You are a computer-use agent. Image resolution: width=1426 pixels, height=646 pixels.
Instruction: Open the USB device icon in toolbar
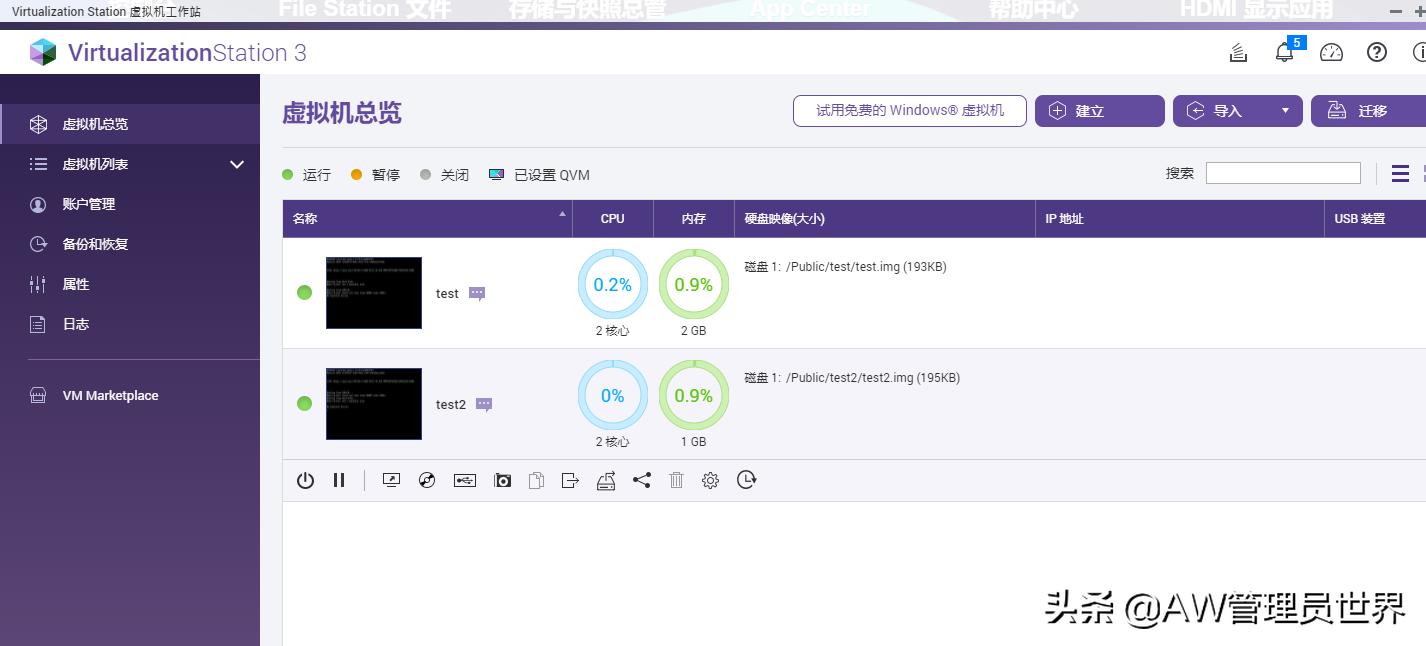click(464, 481)
